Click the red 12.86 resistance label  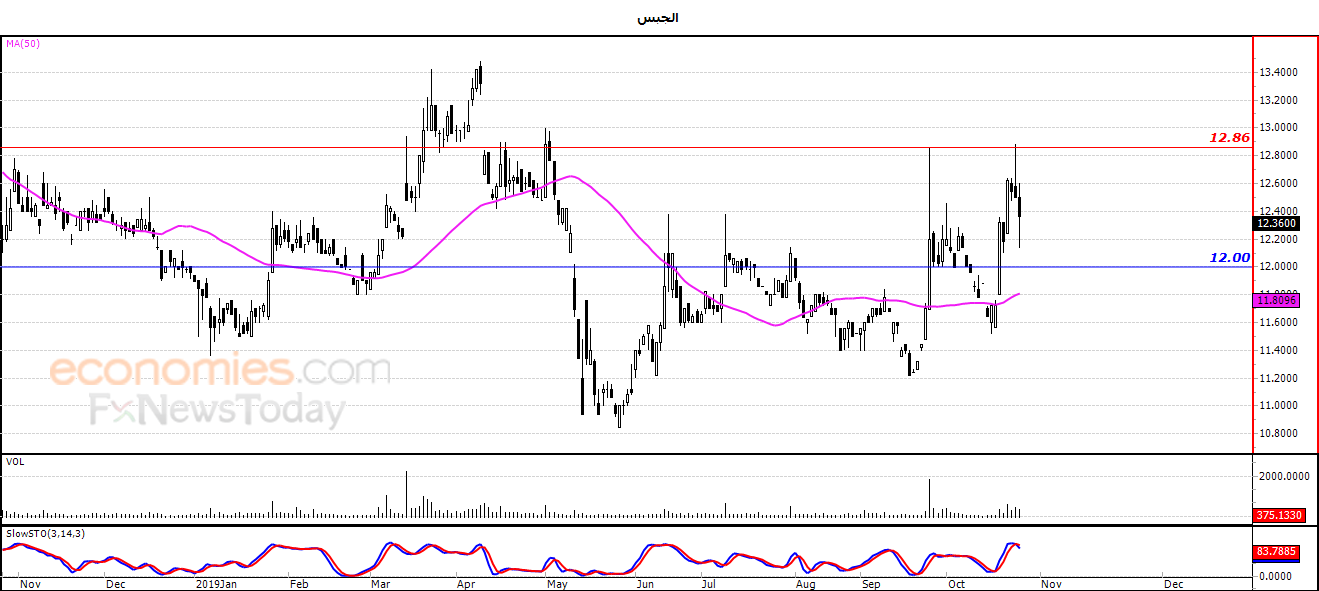1229,138
